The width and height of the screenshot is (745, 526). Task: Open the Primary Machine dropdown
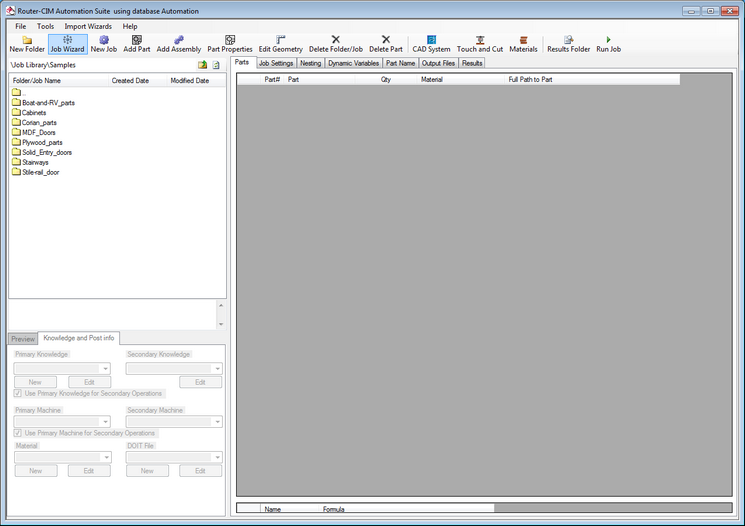[105, 422]
